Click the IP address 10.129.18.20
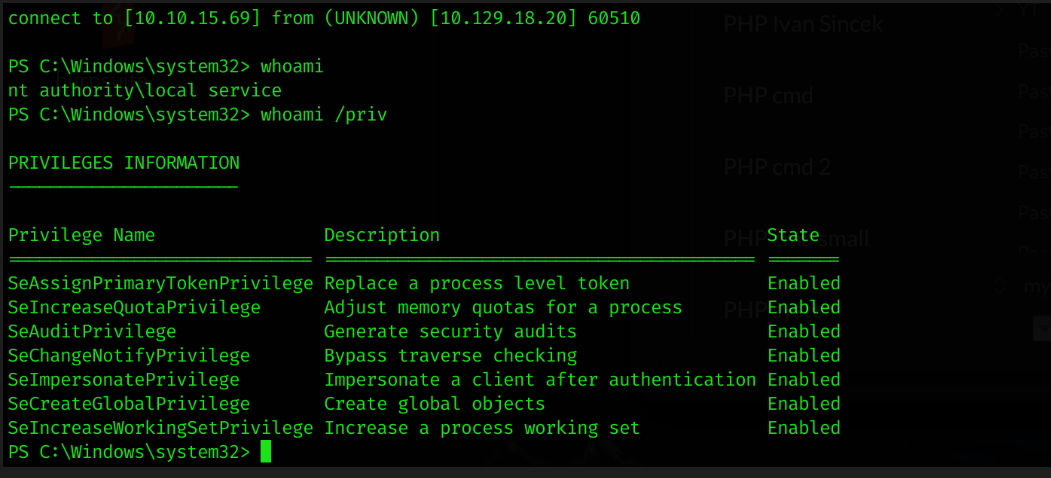 502,18
